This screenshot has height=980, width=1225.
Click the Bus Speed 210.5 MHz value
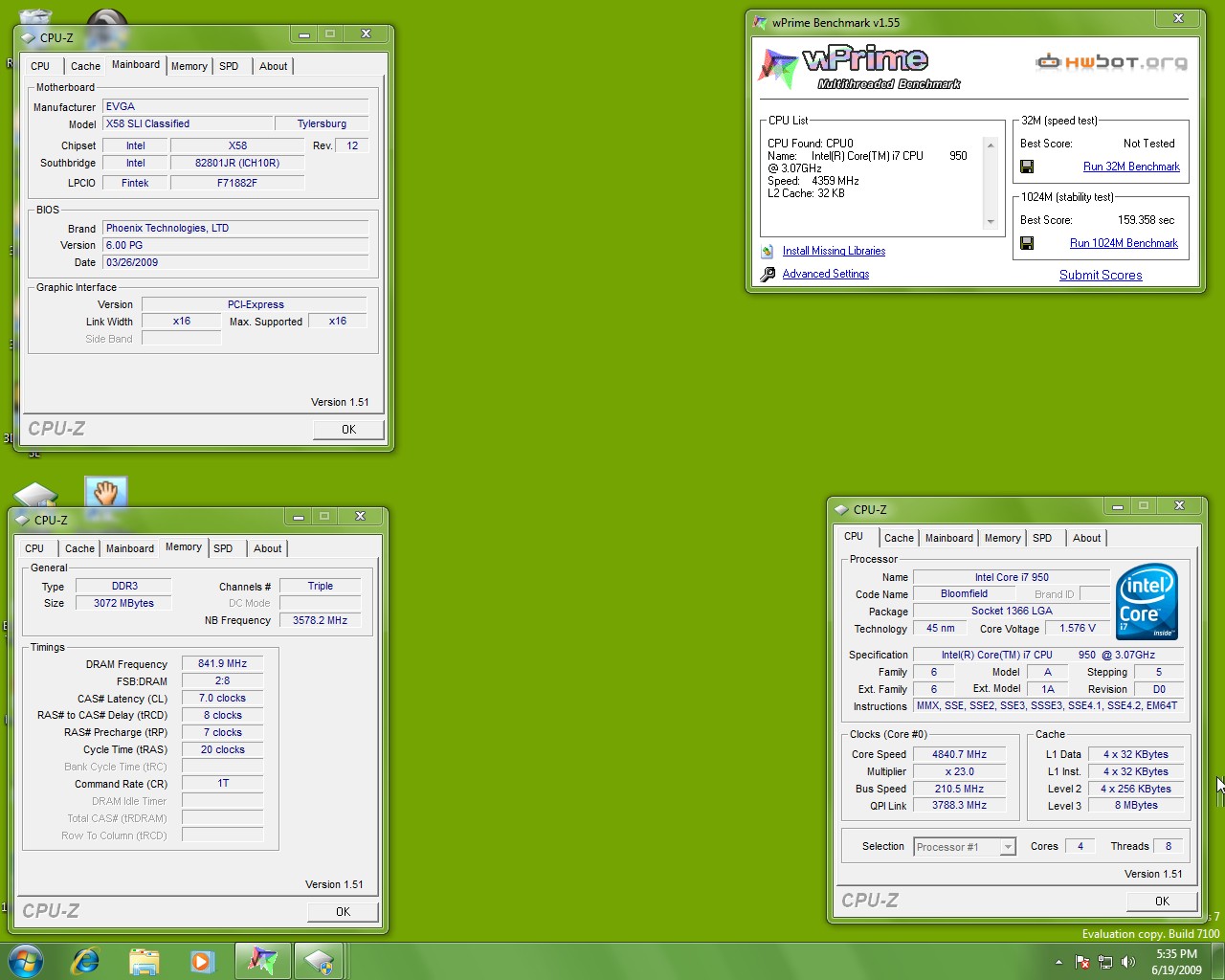point(959,790)
